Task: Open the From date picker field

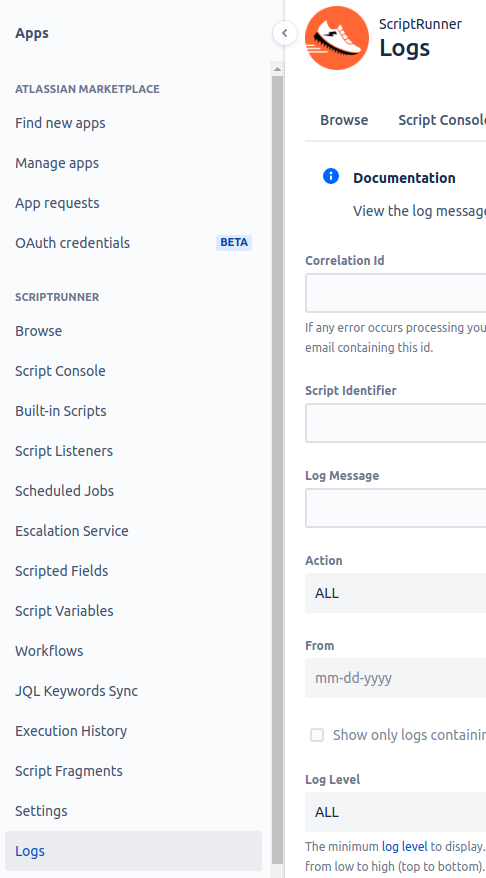Action: (x=395, y=678)
